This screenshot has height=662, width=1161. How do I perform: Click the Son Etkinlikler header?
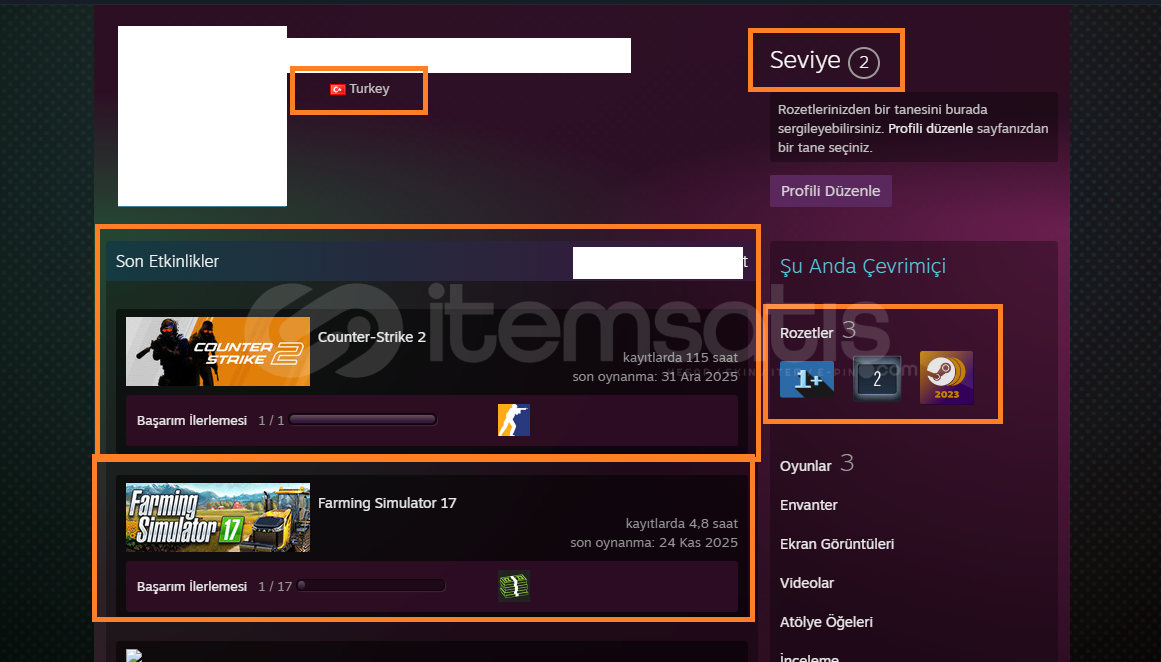[x=167, y=261]
